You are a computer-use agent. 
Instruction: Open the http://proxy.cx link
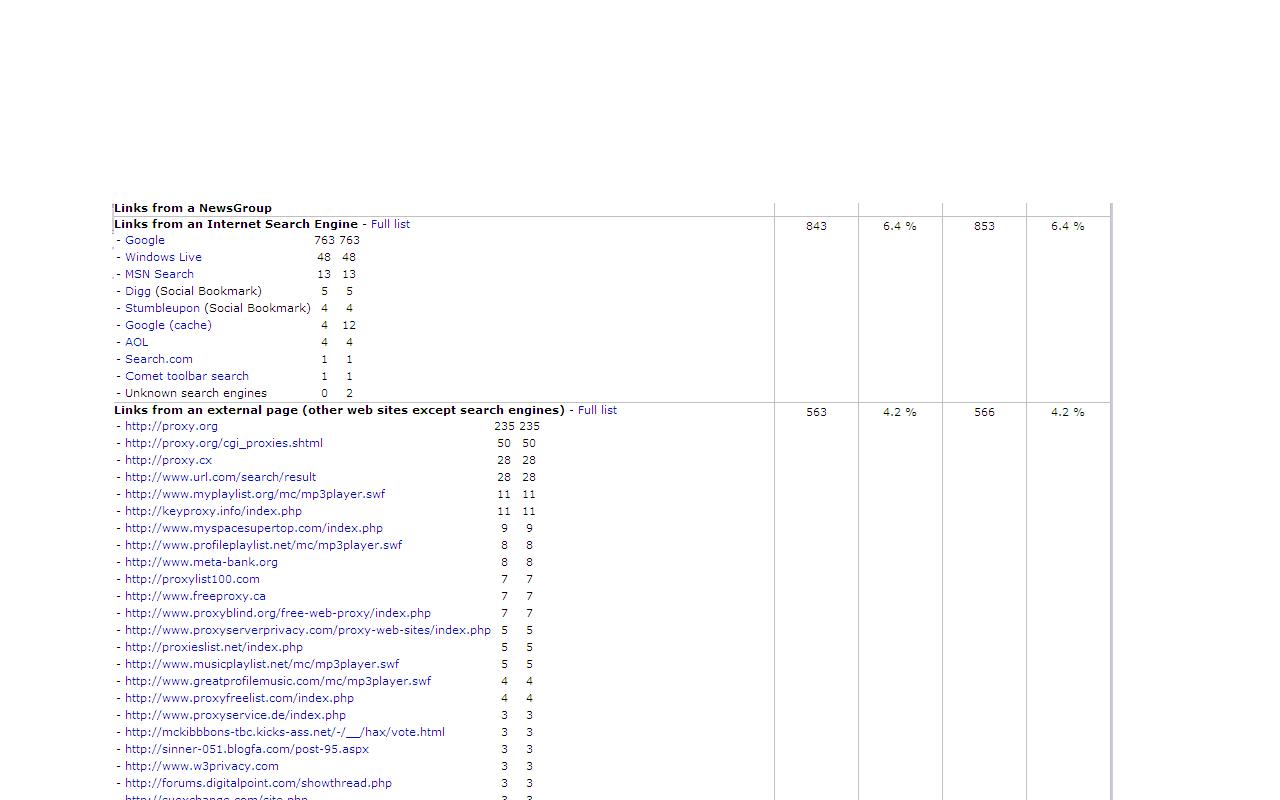(x=168, y=460)
